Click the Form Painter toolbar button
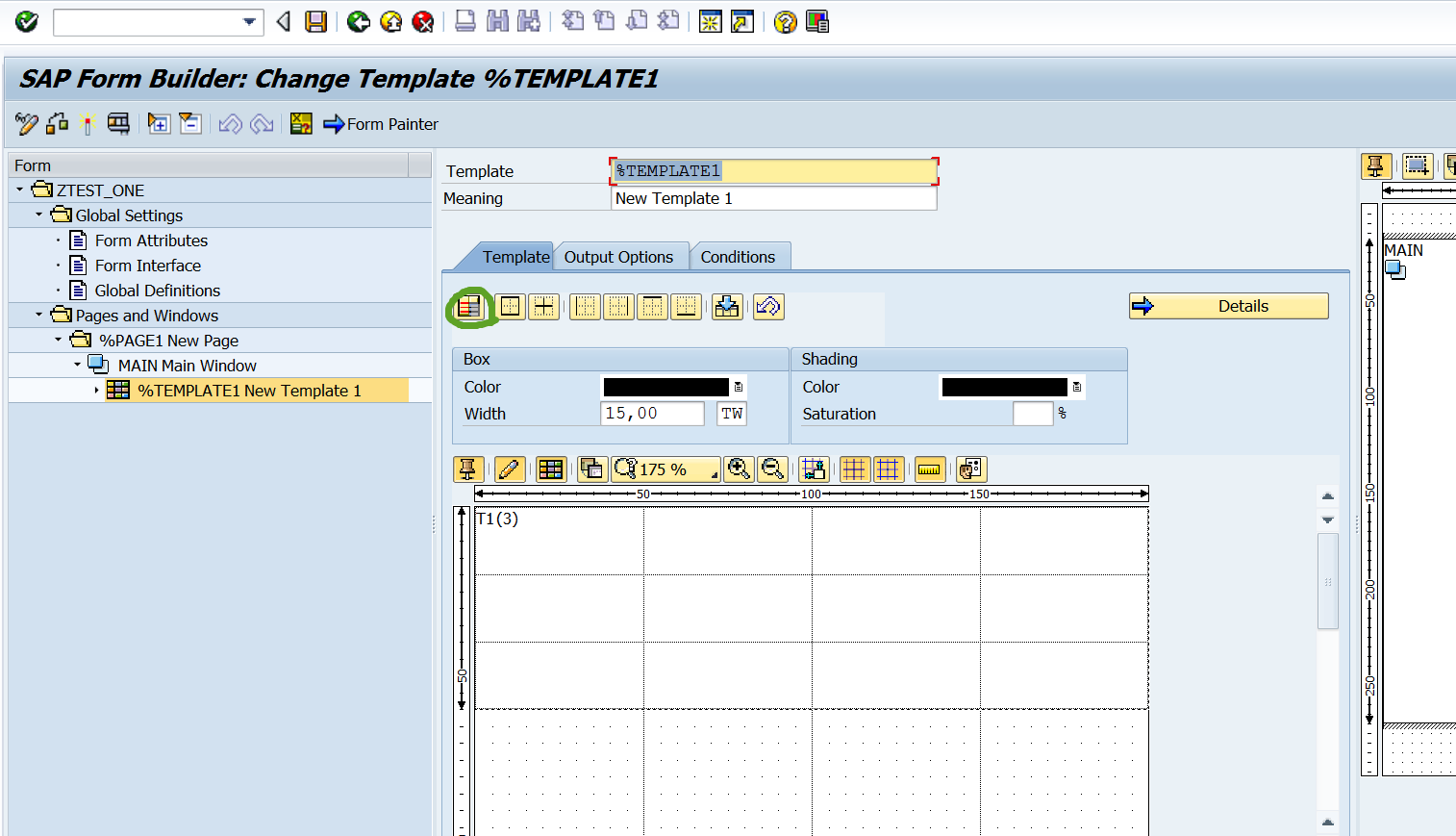1456x836 pixels. pyautogui.click(x=379, y=123)
